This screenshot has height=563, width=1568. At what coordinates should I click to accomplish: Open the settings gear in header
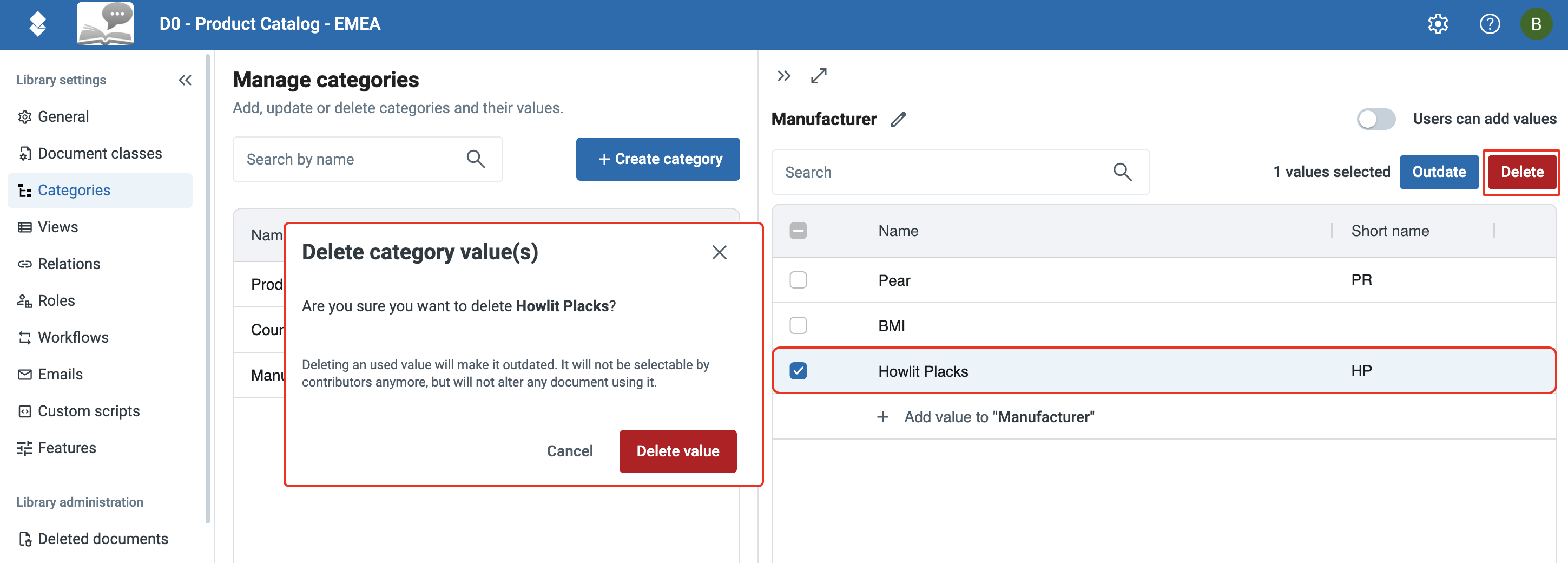coord(1438,24)
